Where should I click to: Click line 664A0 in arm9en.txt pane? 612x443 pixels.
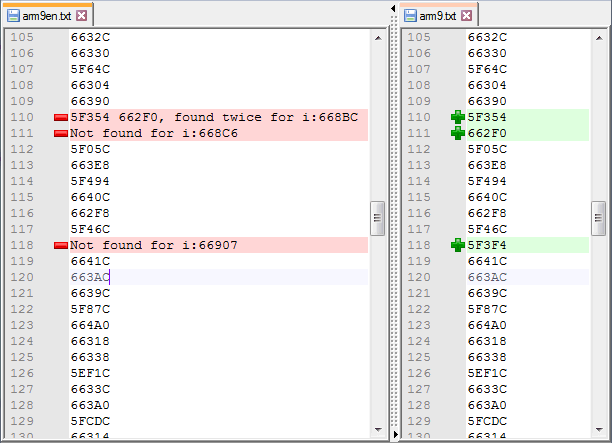[x=90, y=325]
